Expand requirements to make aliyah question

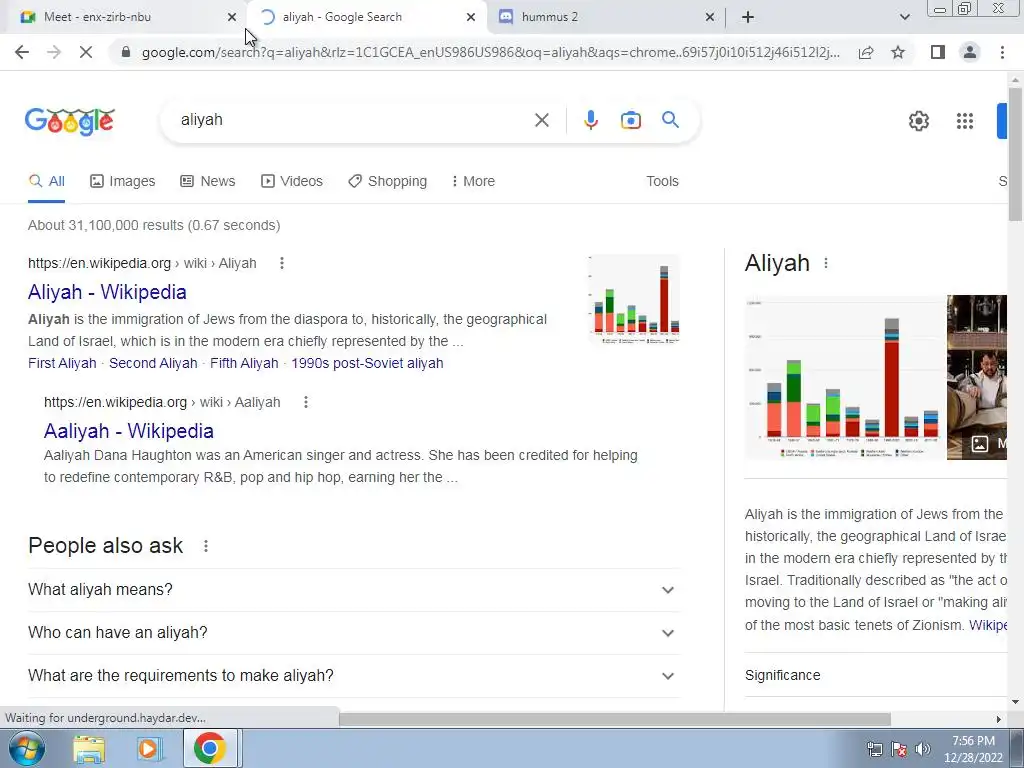(354, 676)
